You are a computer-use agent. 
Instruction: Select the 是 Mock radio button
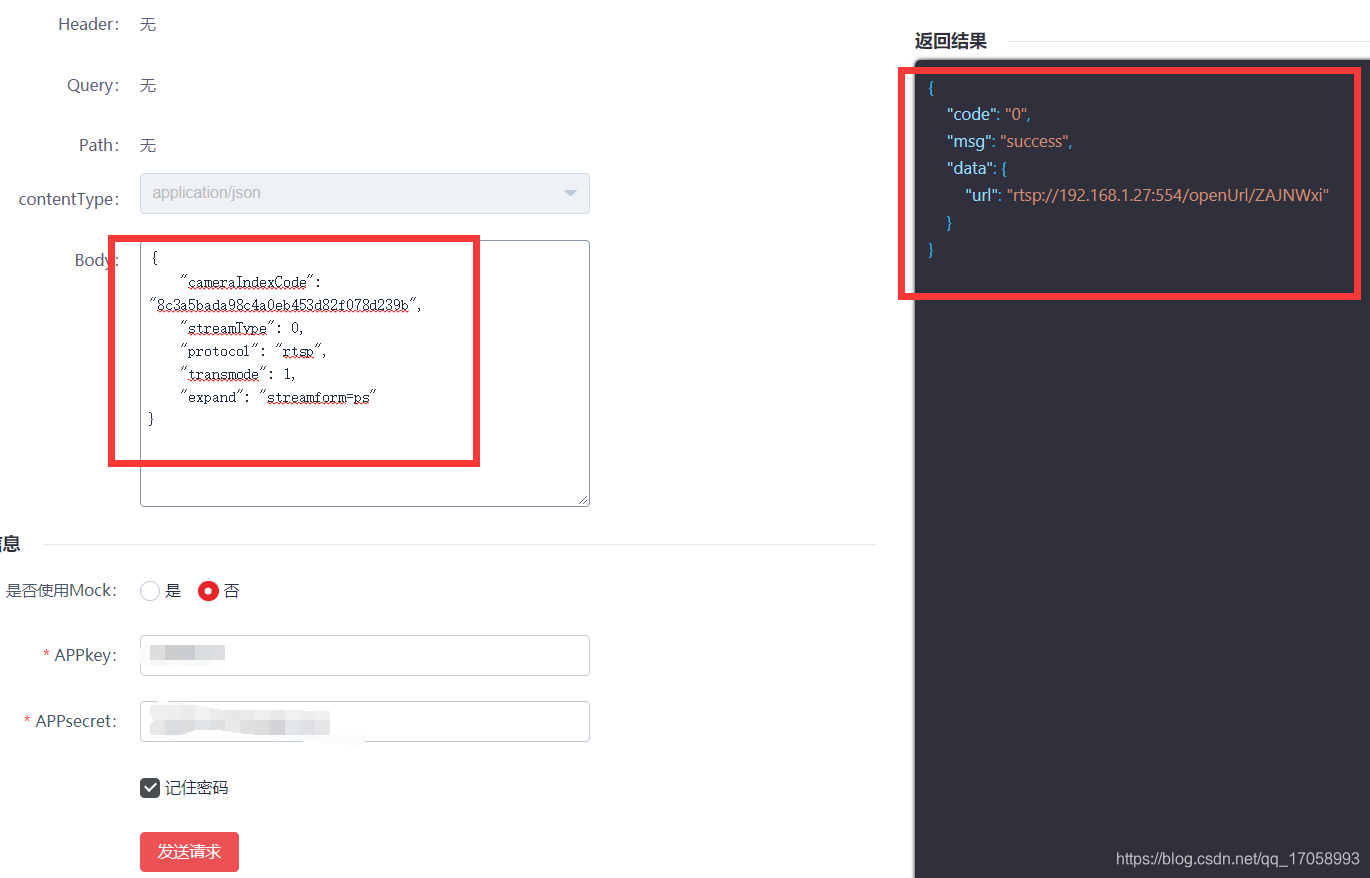pos(150,591)
